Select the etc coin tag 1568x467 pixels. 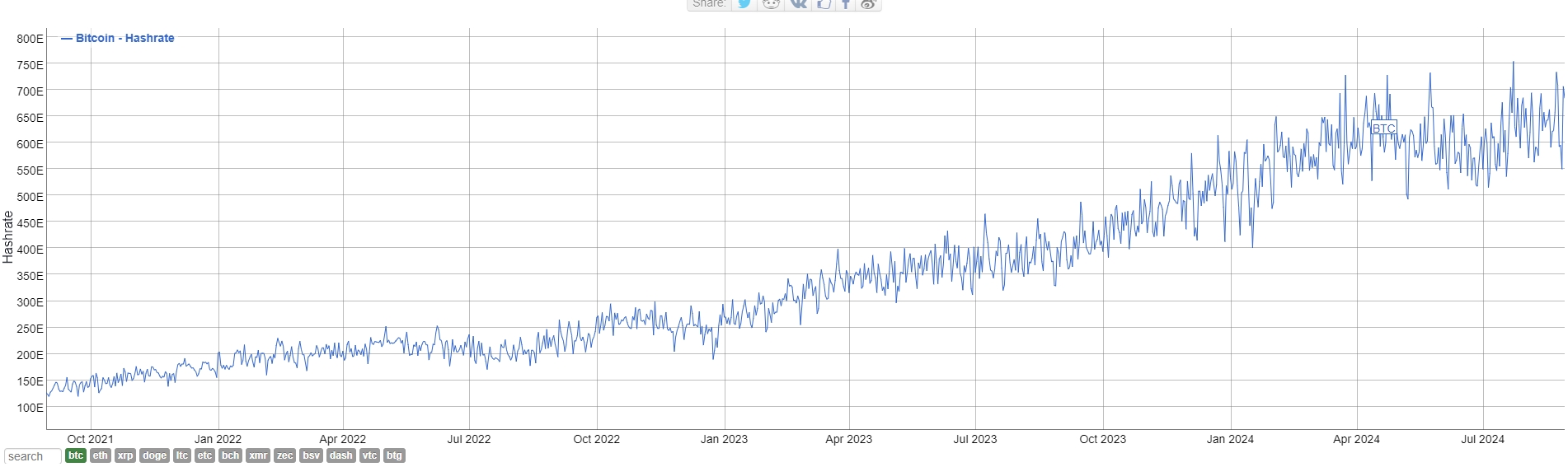[x=204, y=455]
